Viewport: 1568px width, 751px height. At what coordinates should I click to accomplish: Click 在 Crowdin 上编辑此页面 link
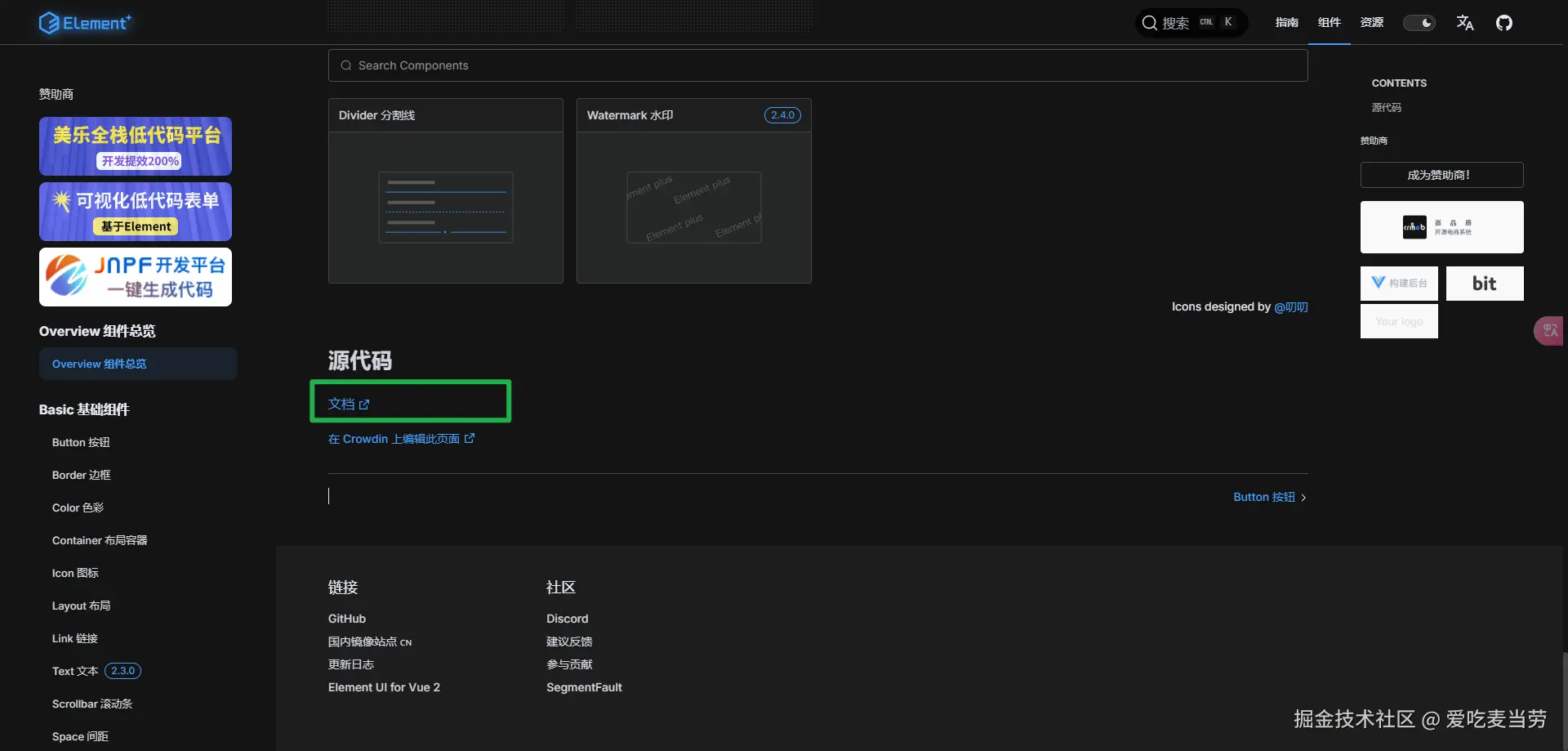[401, 439]
